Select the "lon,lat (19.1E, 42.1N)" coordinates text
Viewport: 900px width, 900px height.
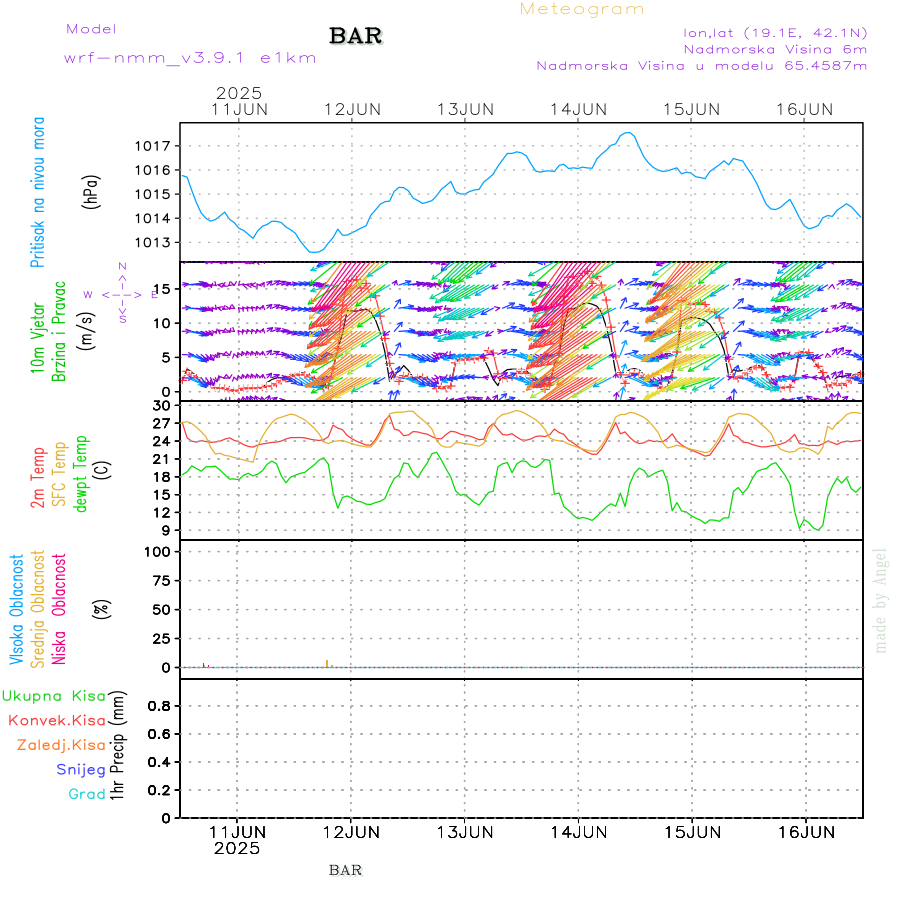click(x=775, y=33)
